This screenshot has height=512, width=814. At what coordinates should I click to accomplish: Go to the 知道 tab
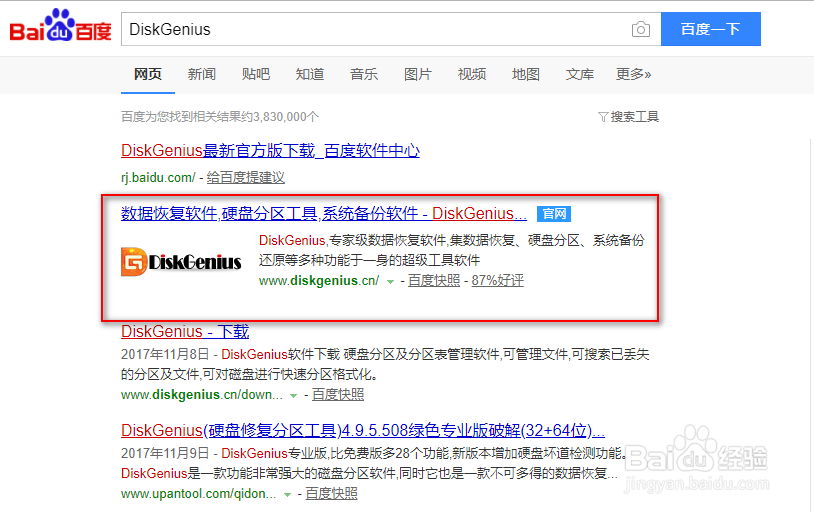(310, 74)
